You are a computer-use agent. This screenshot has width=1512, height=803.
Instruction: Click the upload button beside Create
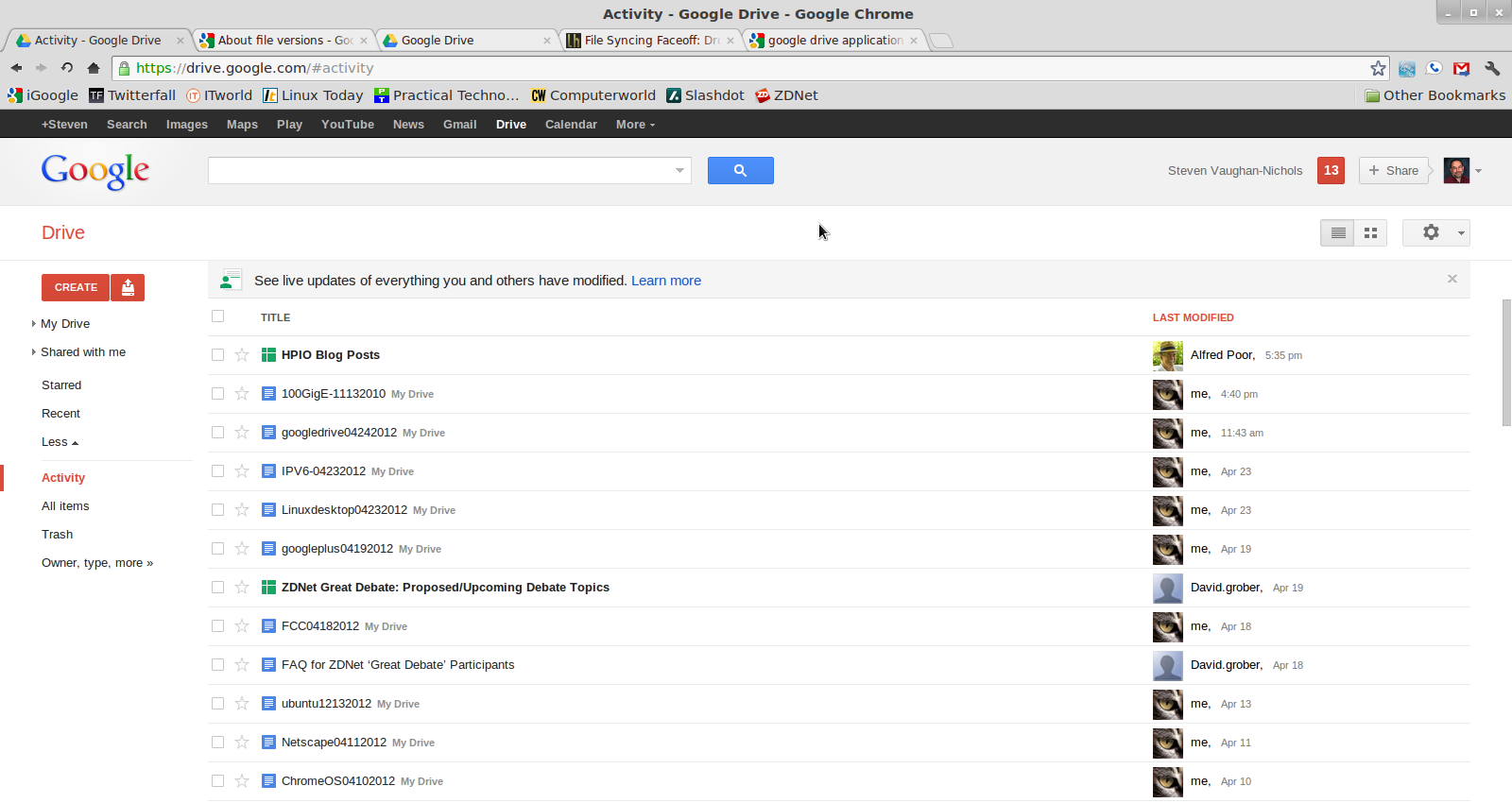click(128, 287)
